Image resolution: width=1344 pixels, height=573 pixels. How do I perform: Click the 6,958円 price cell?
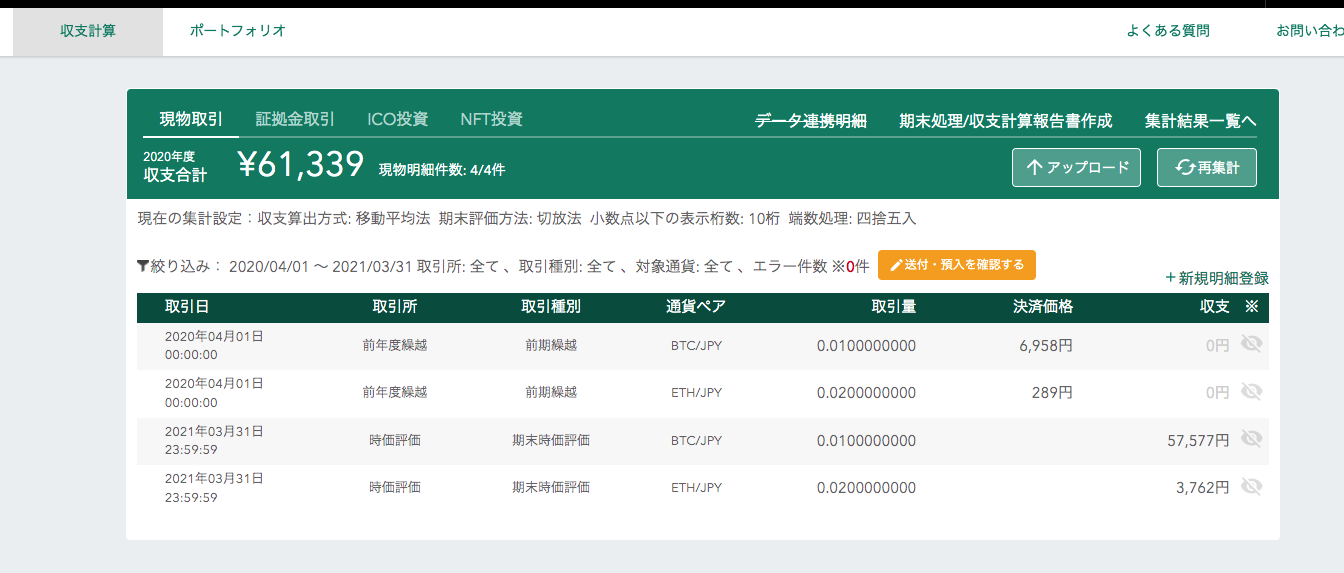click(1046, 346)
